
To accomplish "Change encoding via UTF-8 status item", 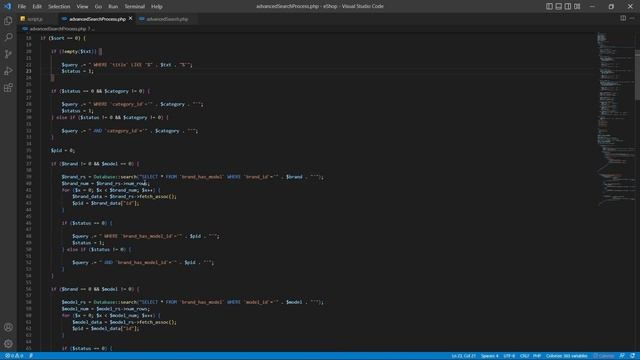I will (x=509, y=356).
